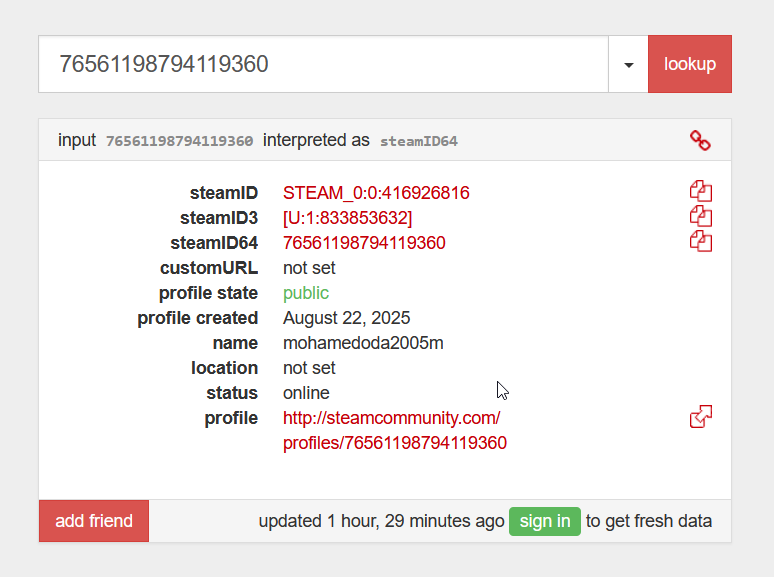Click the updated 1 hour, 29 minutes ago text
Viewport: 774px width, 577px height.
[381, 521]
